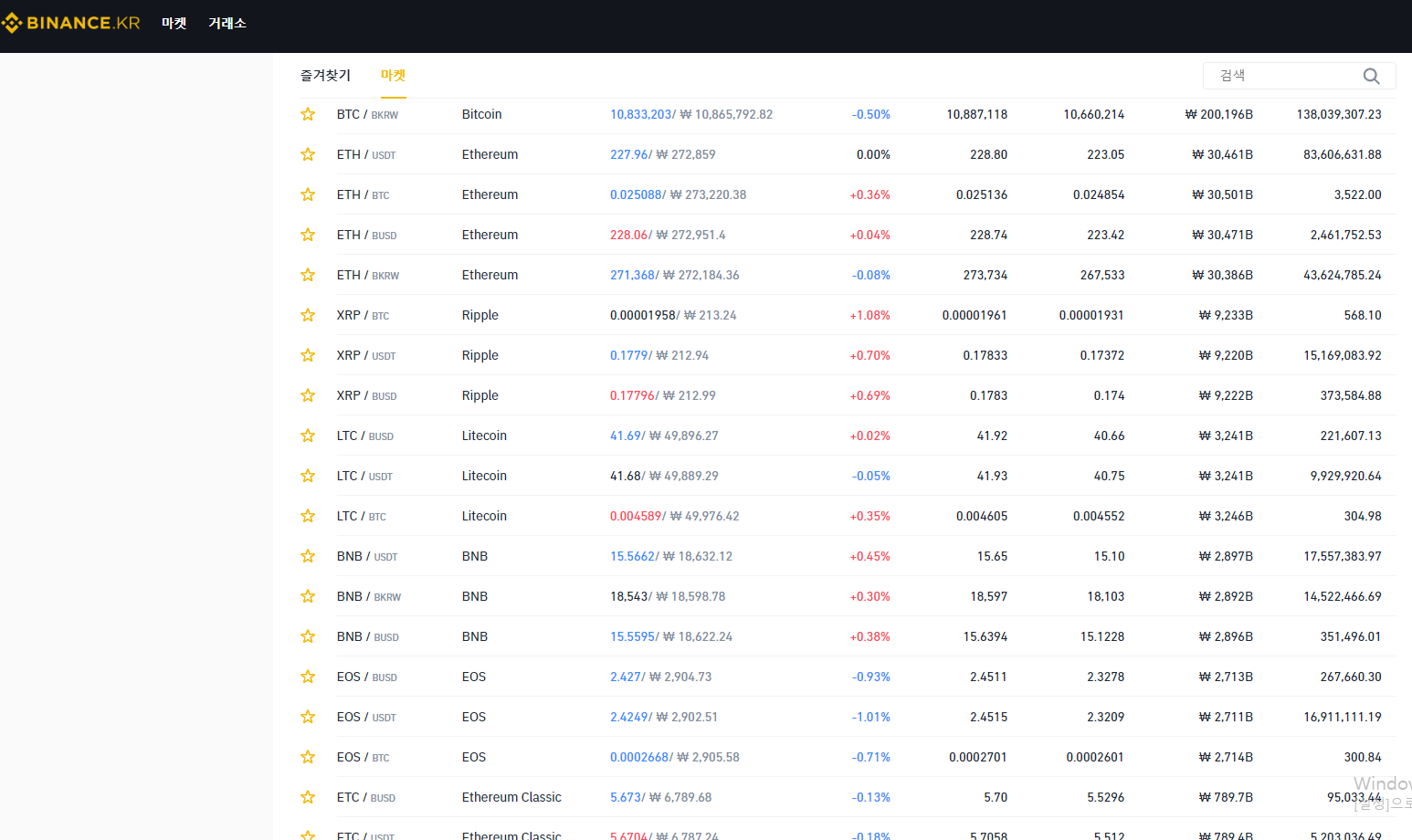Viewport: 1412px width, 840px height.
Task: Click the 10,887,118 high price
Action: [x=976, y=114]
